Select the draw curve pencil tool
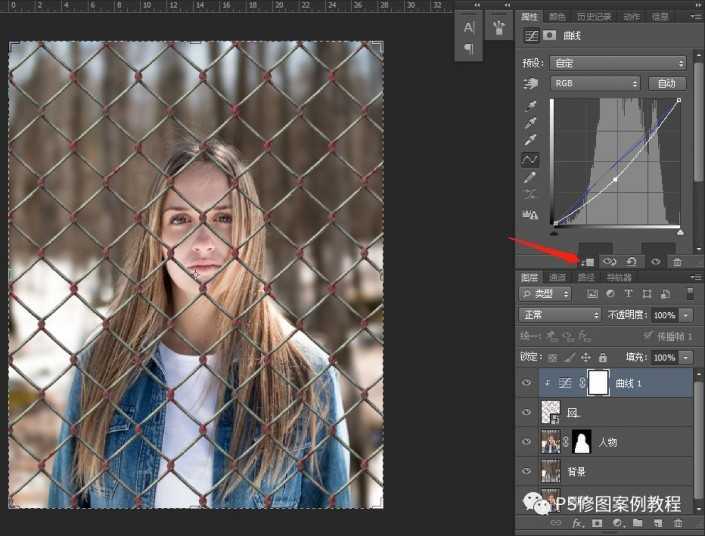The height and width of the screenshot is (536, 705). (530, 177)
